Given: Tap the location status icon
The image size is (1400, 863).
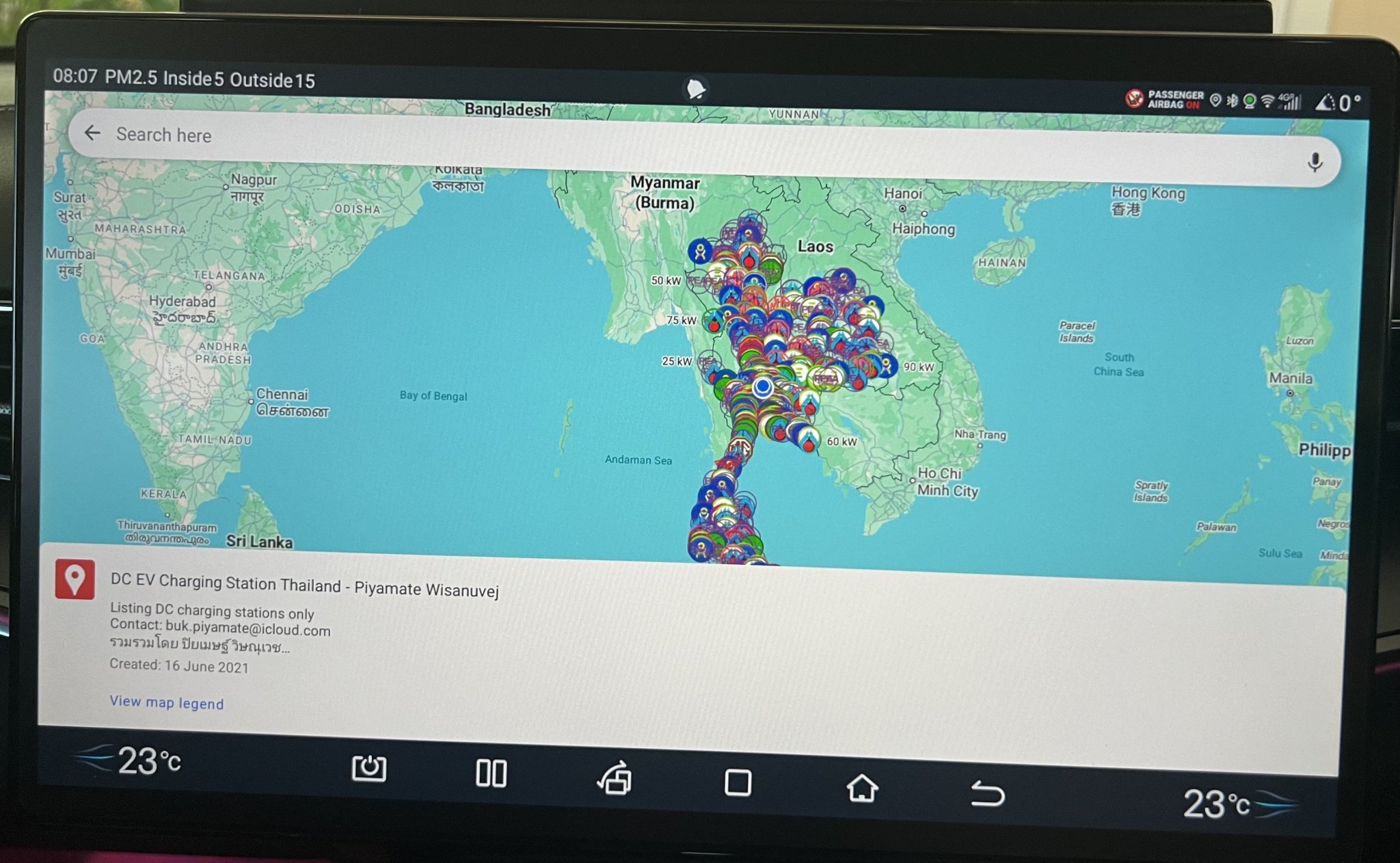Looking at the screenshot, I should pyautogui.click(x=1215, y=101).
